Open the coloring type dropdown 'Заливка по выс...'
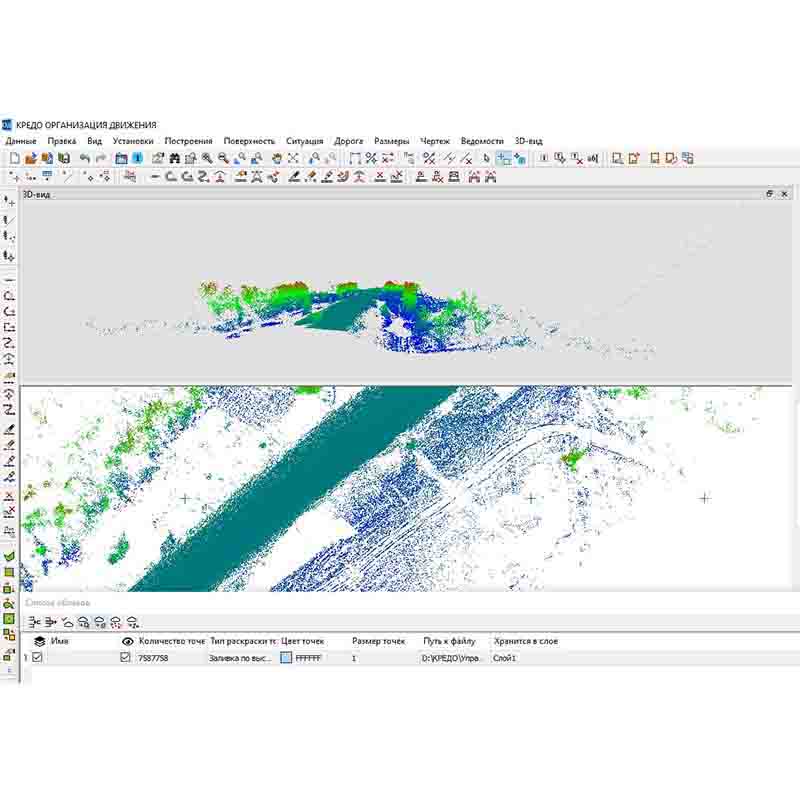This screenshot has width=800, height=800. pos(241,658)
